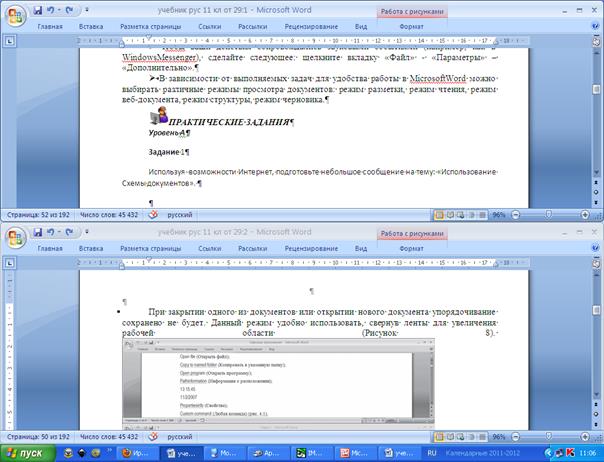Click tab stop selector in top window
Viewport: 604px width, 462px height.
coord(10,41)
